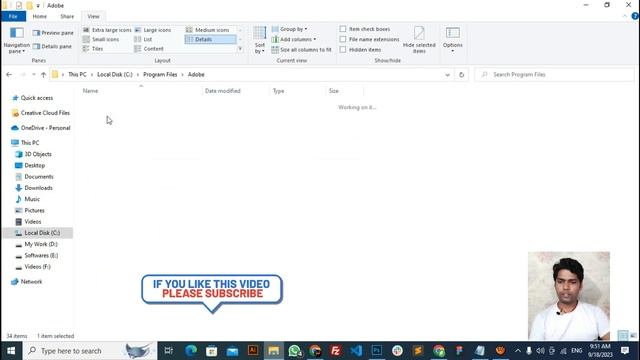Viewport: 640px width, 360px height.
Task: Open Task View on taskbar
Action: (168, 351)
